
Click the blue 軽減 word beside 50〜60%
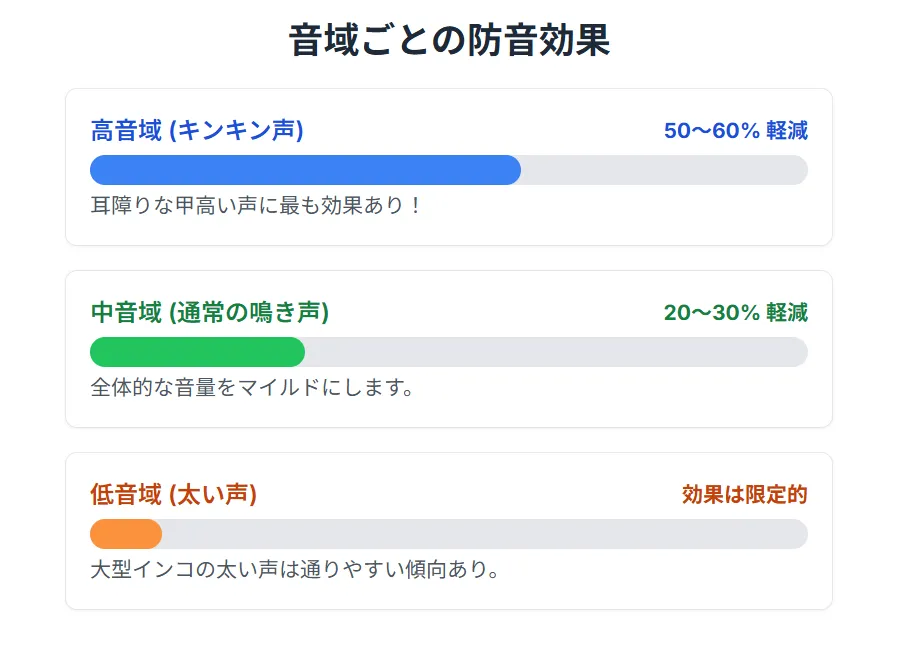(x=787, y=131)
